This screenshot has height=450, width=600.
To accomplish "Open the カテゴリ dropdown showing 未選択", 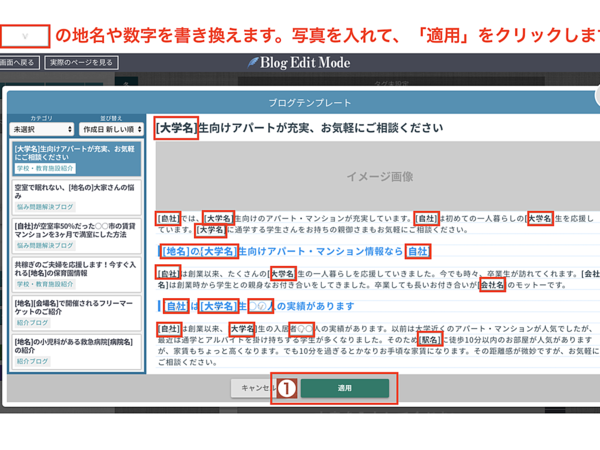I will click(x=41, y=129).
